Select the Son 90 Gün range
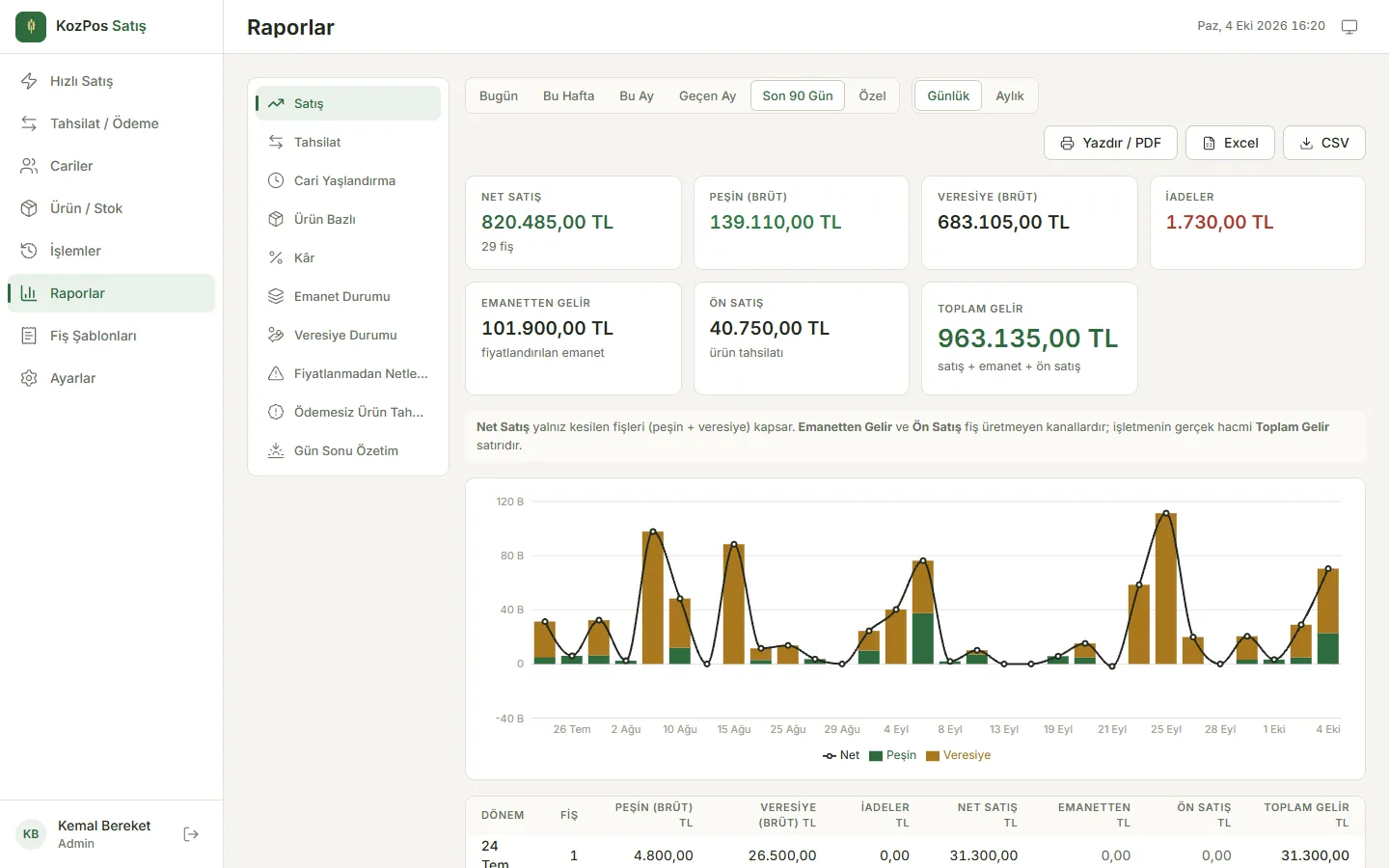The image size is (1389, 868). [x=798, y=95]
